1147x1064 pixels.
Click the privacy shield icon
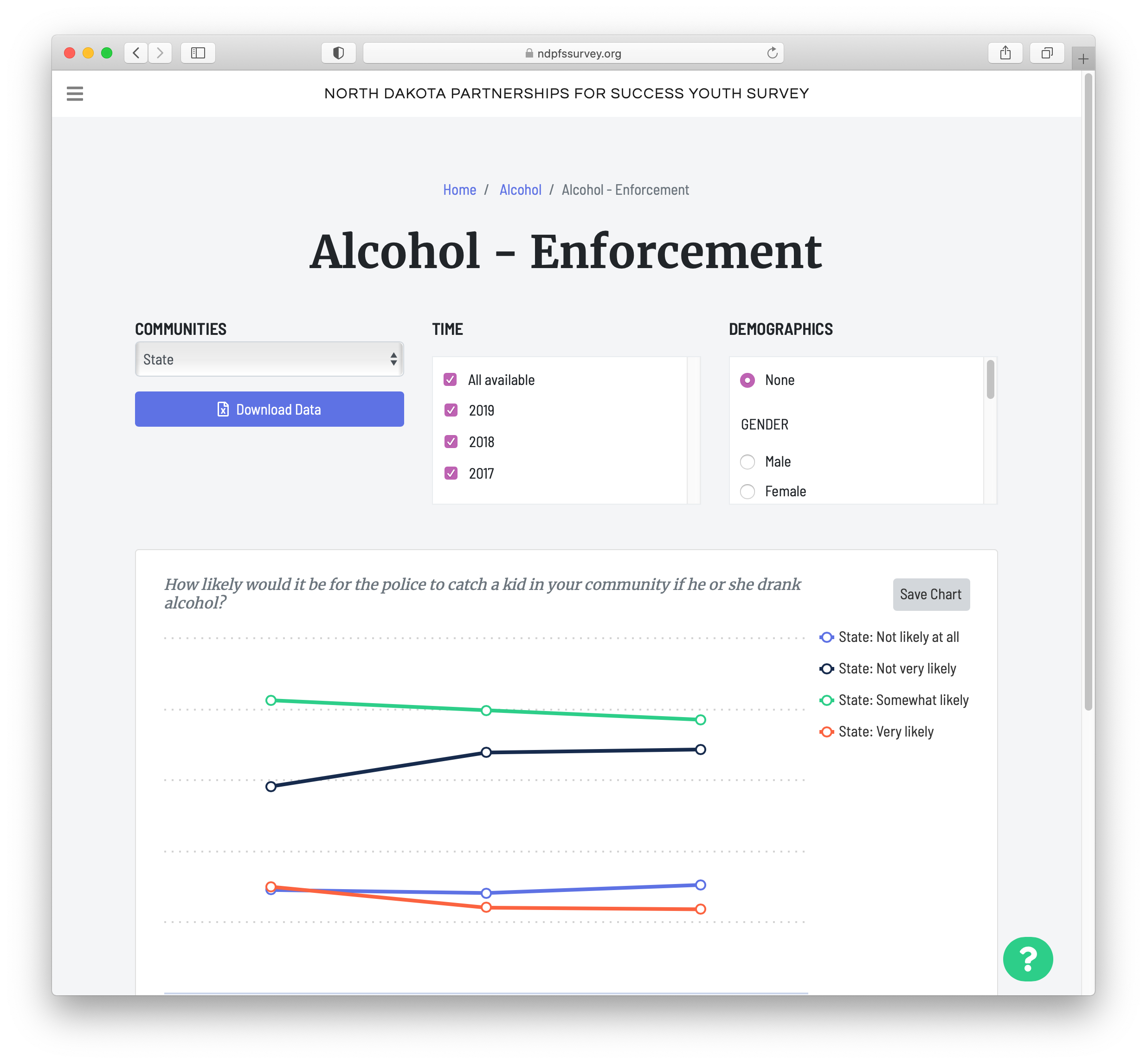tap(338, 53)
